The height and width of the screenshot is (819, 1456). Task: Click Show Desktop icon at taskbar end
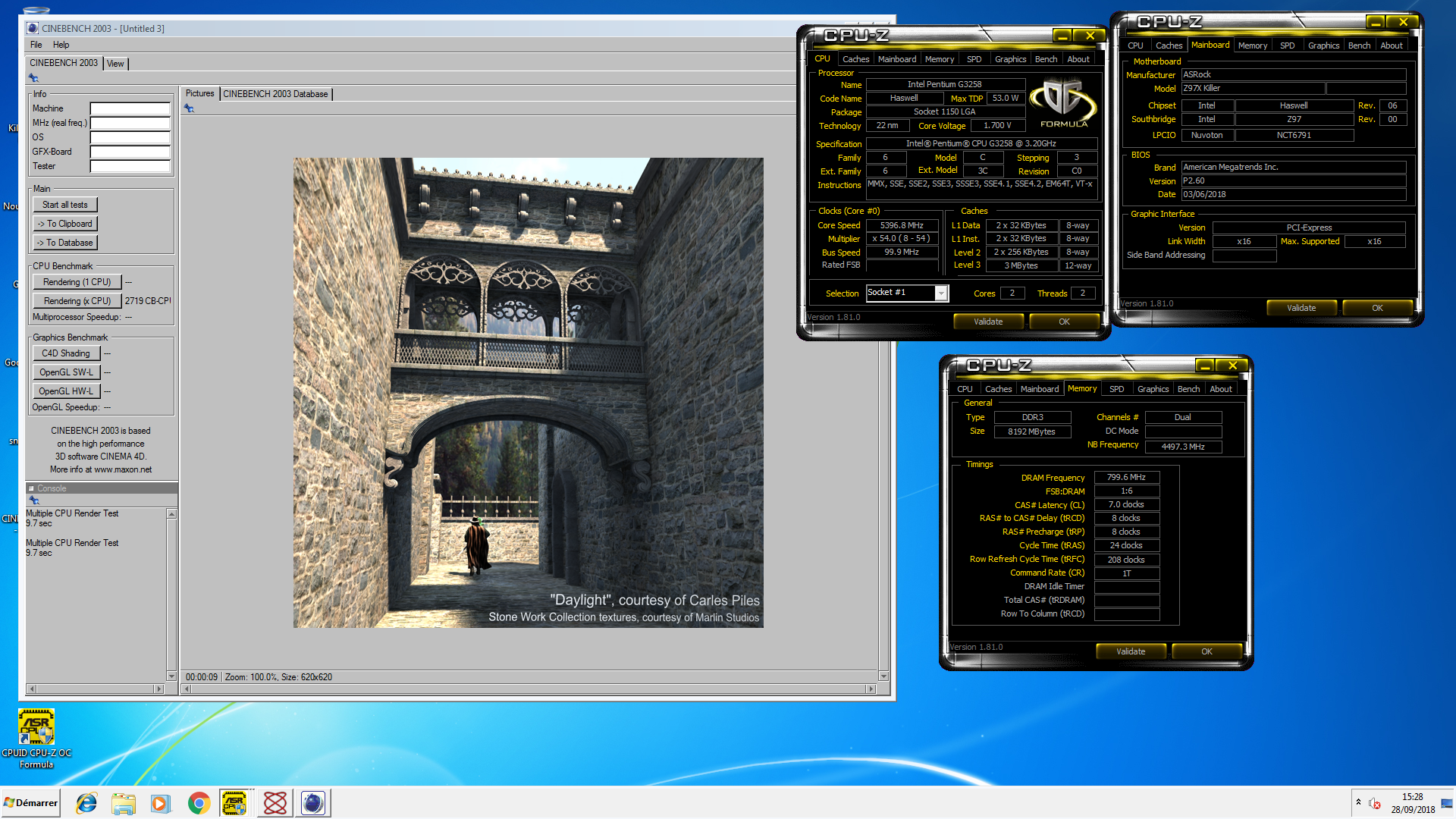(1447, 803)
